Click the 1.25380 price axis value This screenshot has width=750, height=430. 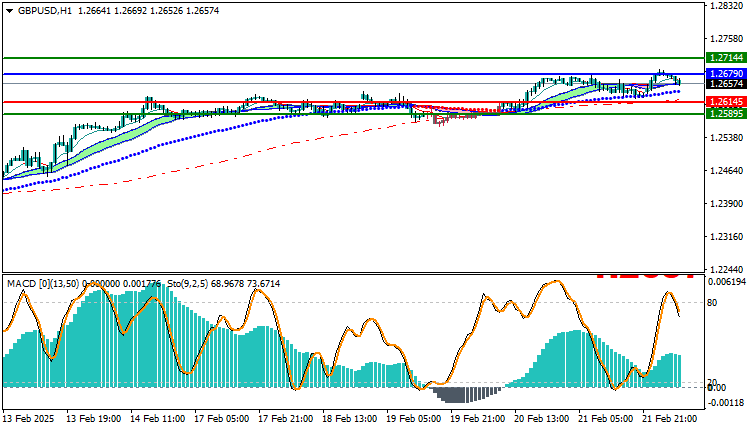[727, 138]
